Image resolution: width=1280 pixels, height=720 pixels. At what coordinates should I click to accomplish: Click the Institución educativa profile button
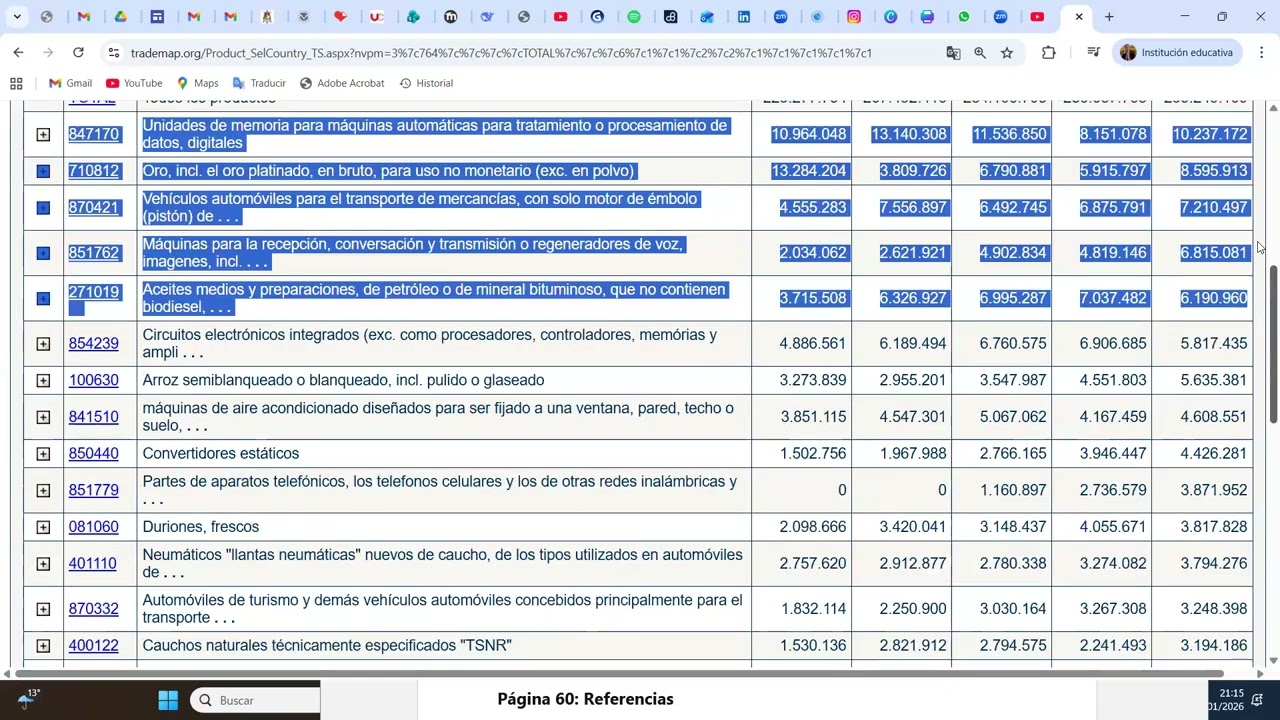[x=1177, y=53]
